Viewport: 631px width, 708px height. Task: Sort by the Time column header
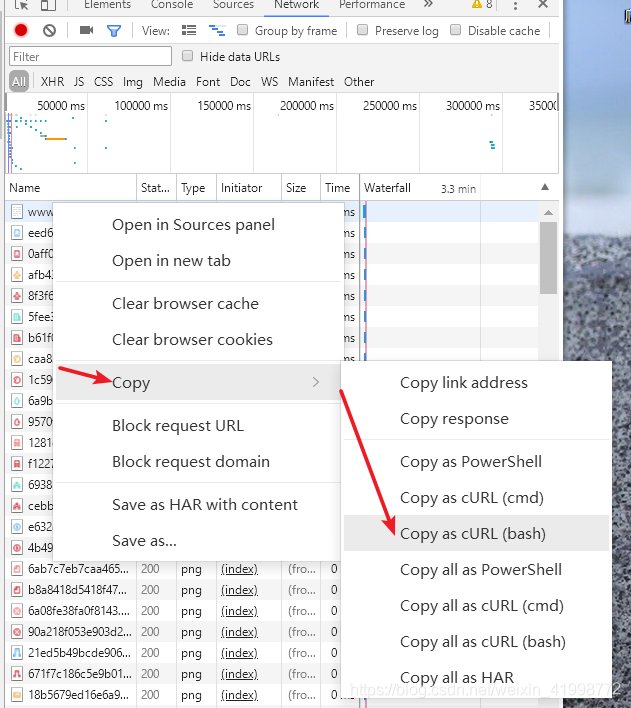[x=340, y=187]
